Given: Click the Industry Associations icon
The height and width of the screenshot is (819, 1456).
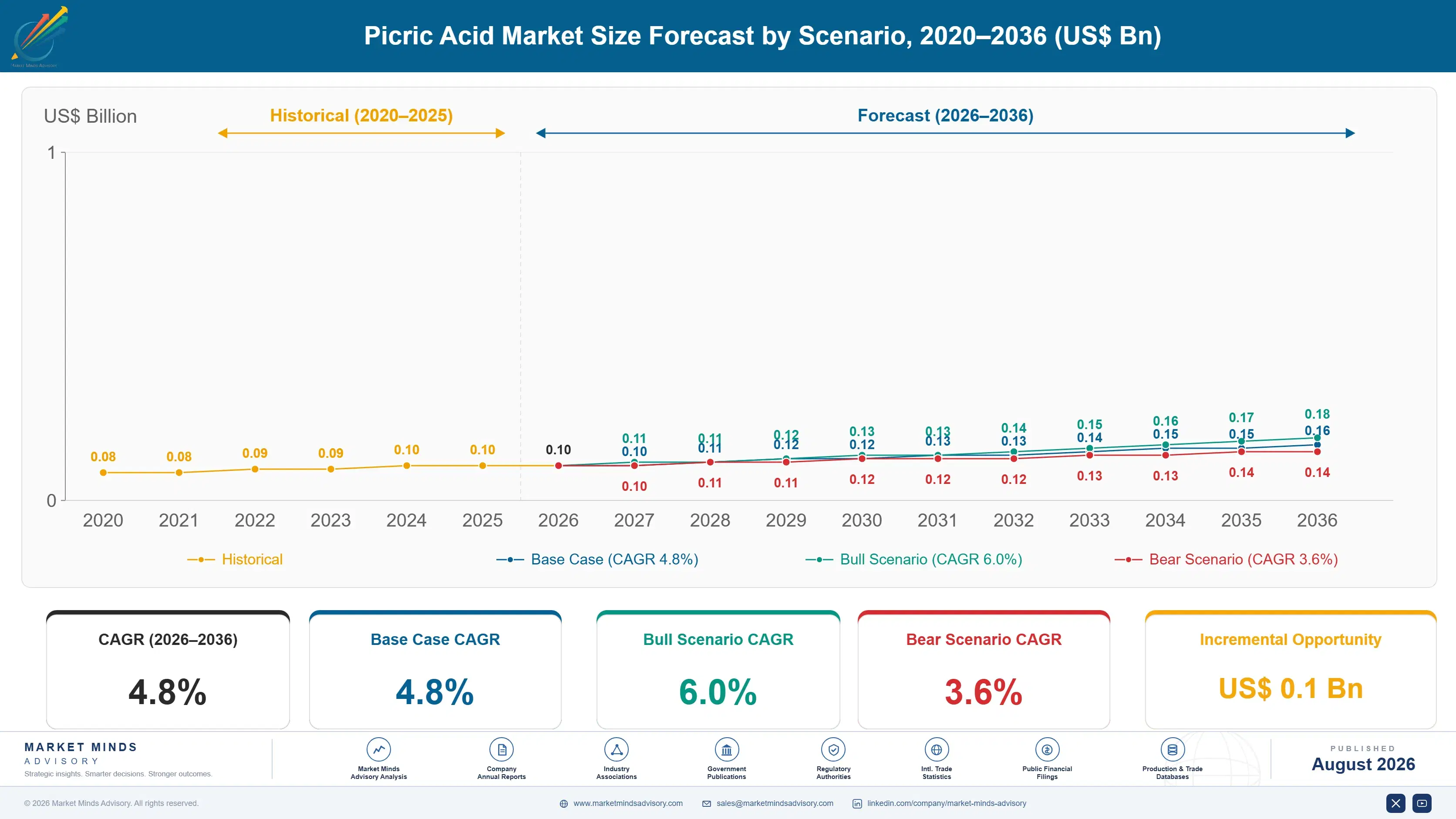Looking at the screenshot, I should coord(616,749).
